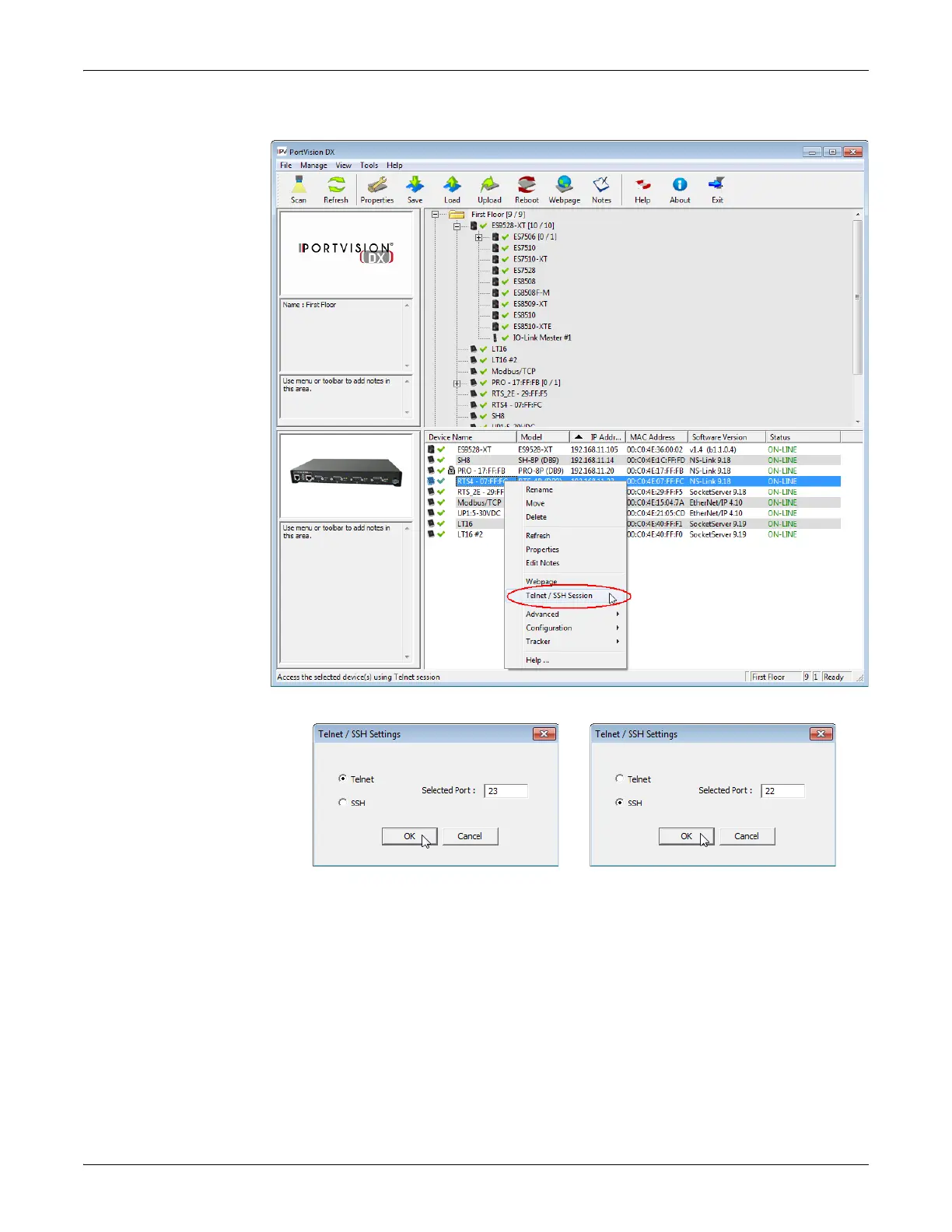Select the SH8 row in device list
Viewport: 952px width, 1232px height.
click(633, 460)
